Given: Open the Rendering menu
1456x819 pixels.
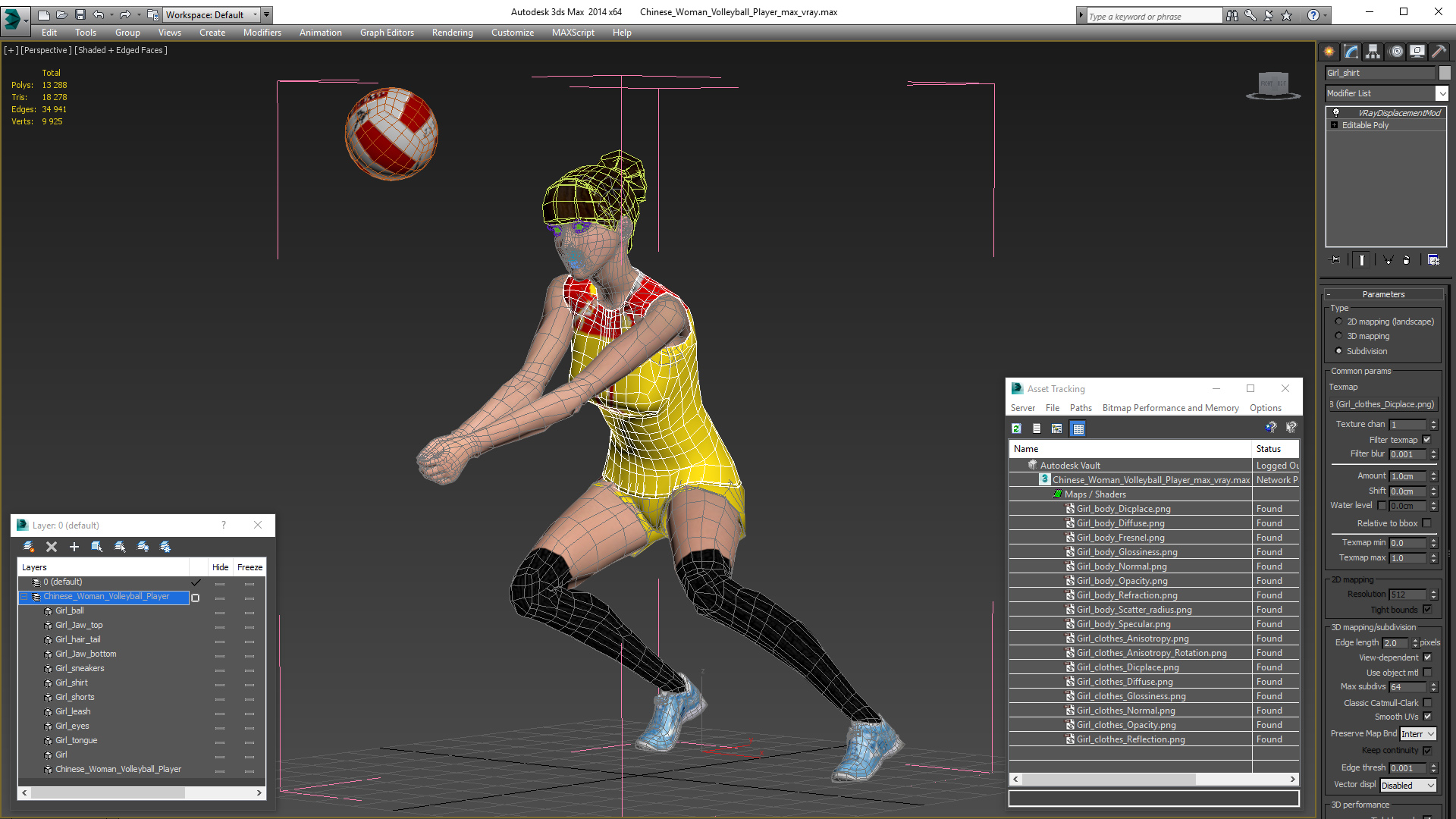Looking at the screenshot, I should [453, 33].
